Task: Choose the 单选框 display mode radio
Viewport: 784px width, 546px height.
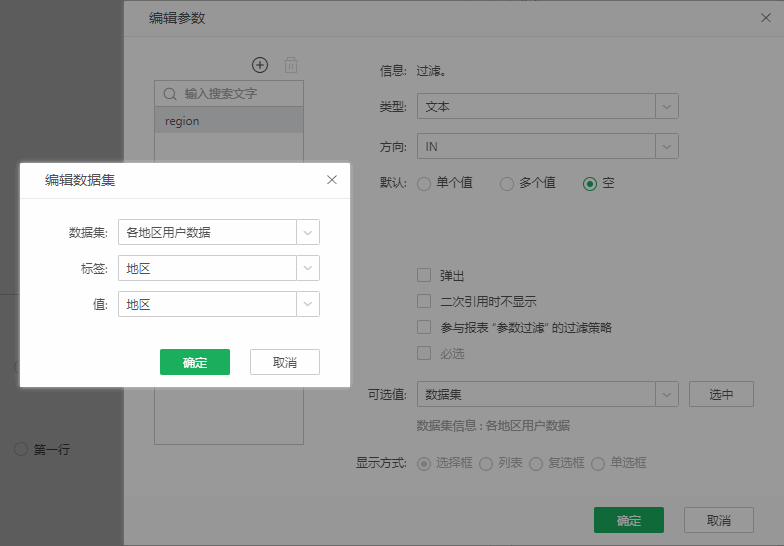Action: pyautogui.click(x=598, y=464)
